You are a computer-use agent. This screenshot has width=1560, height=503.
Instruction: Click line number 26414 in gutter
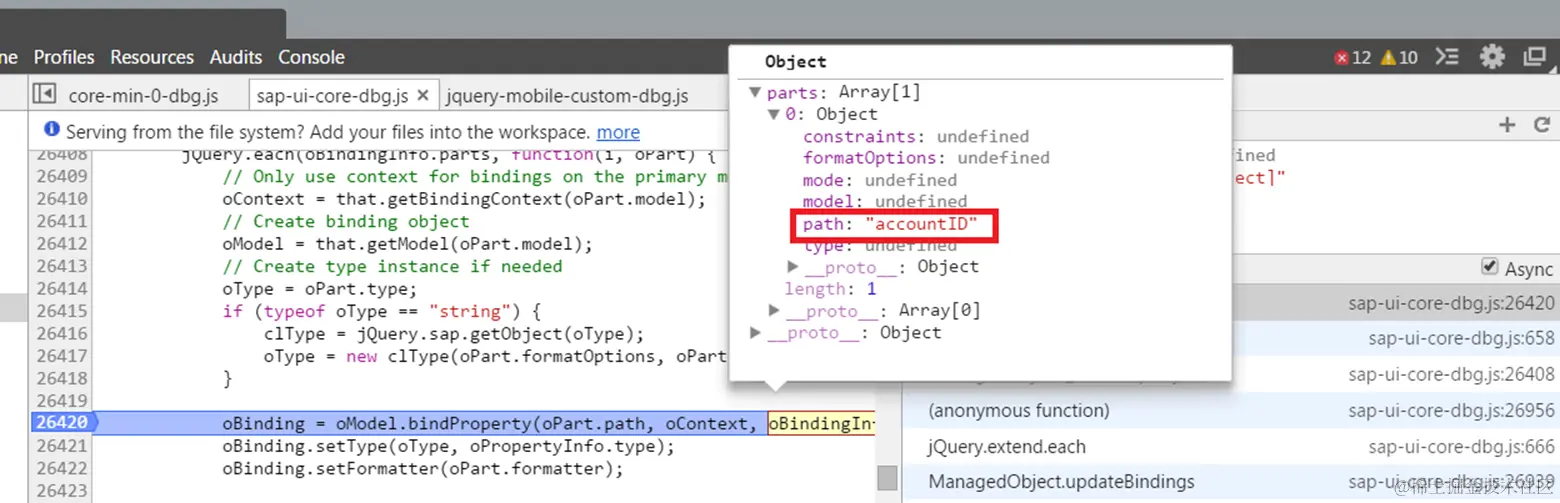62,289
